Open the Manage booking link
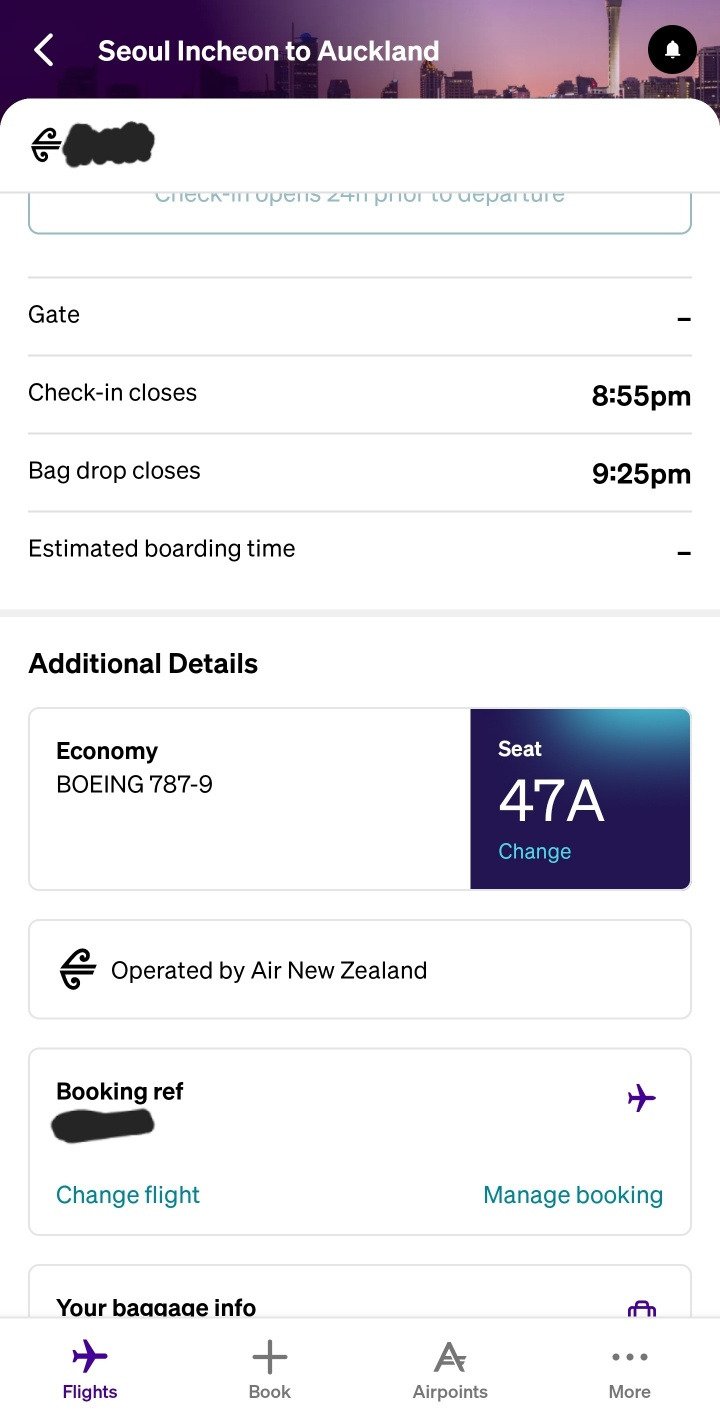The height and width of the screenshot is (1416, 720). pyautogui.click(x=573, y=1195)
